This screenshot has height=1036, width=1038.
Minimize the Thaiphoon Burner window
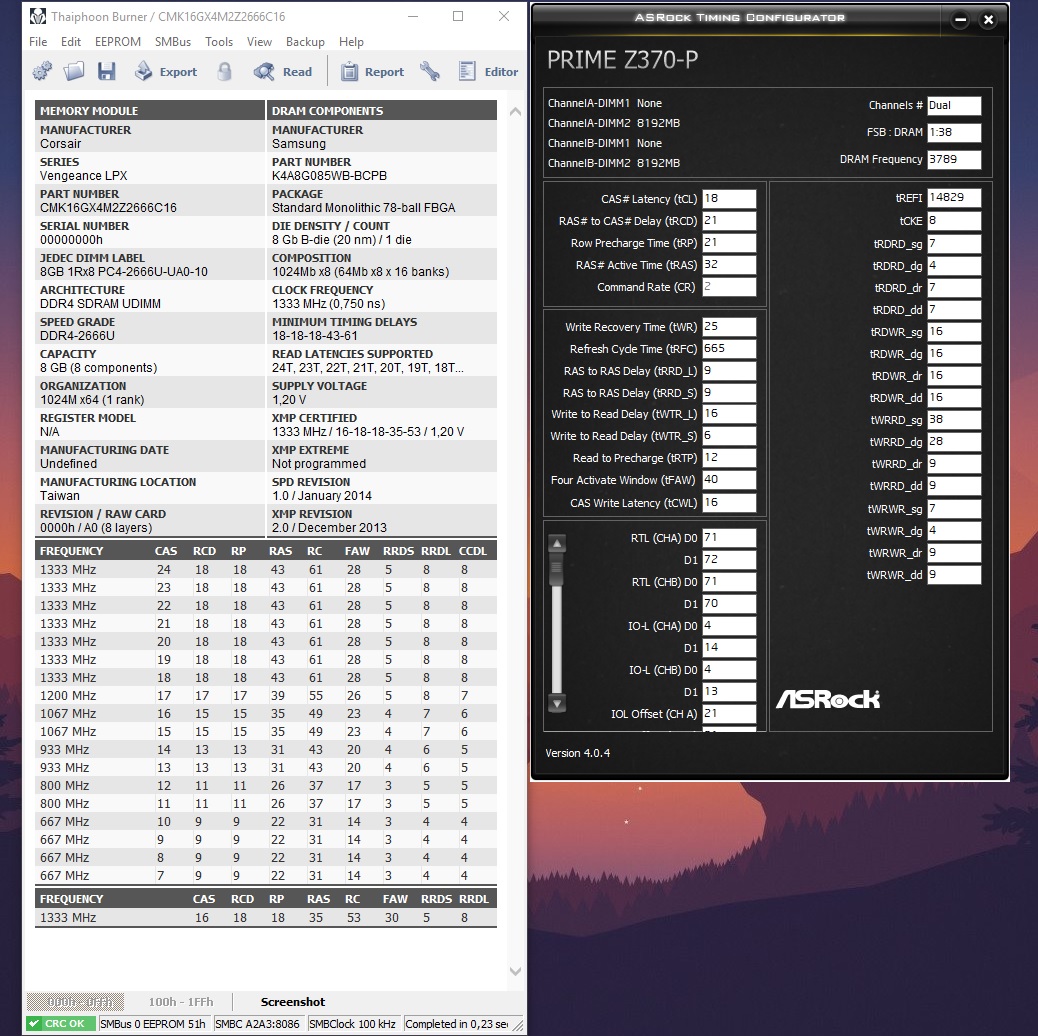tap(413, 16)
